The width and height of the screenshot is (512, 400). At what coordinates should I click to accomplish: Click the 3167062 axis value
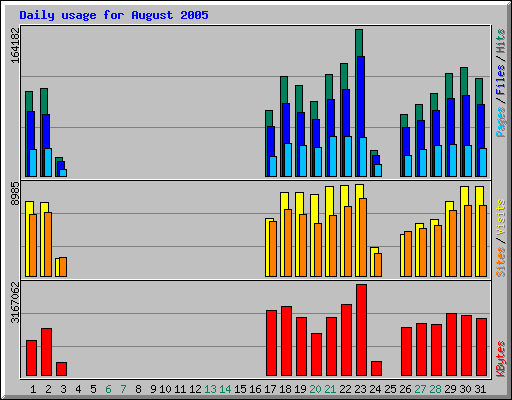coord(15,303)
